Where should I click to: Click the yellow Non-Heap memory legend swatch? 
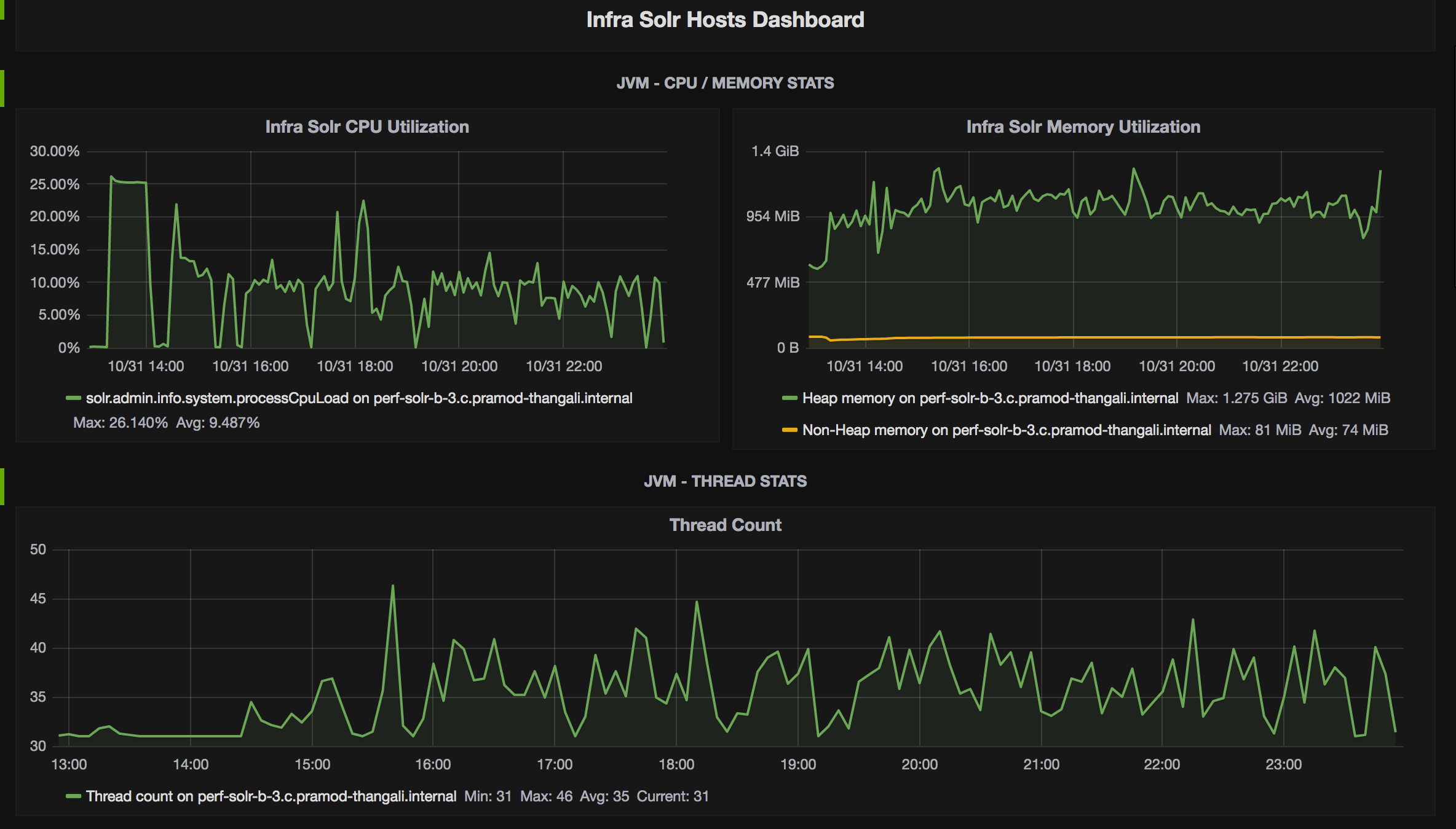[x=789, y=430]
